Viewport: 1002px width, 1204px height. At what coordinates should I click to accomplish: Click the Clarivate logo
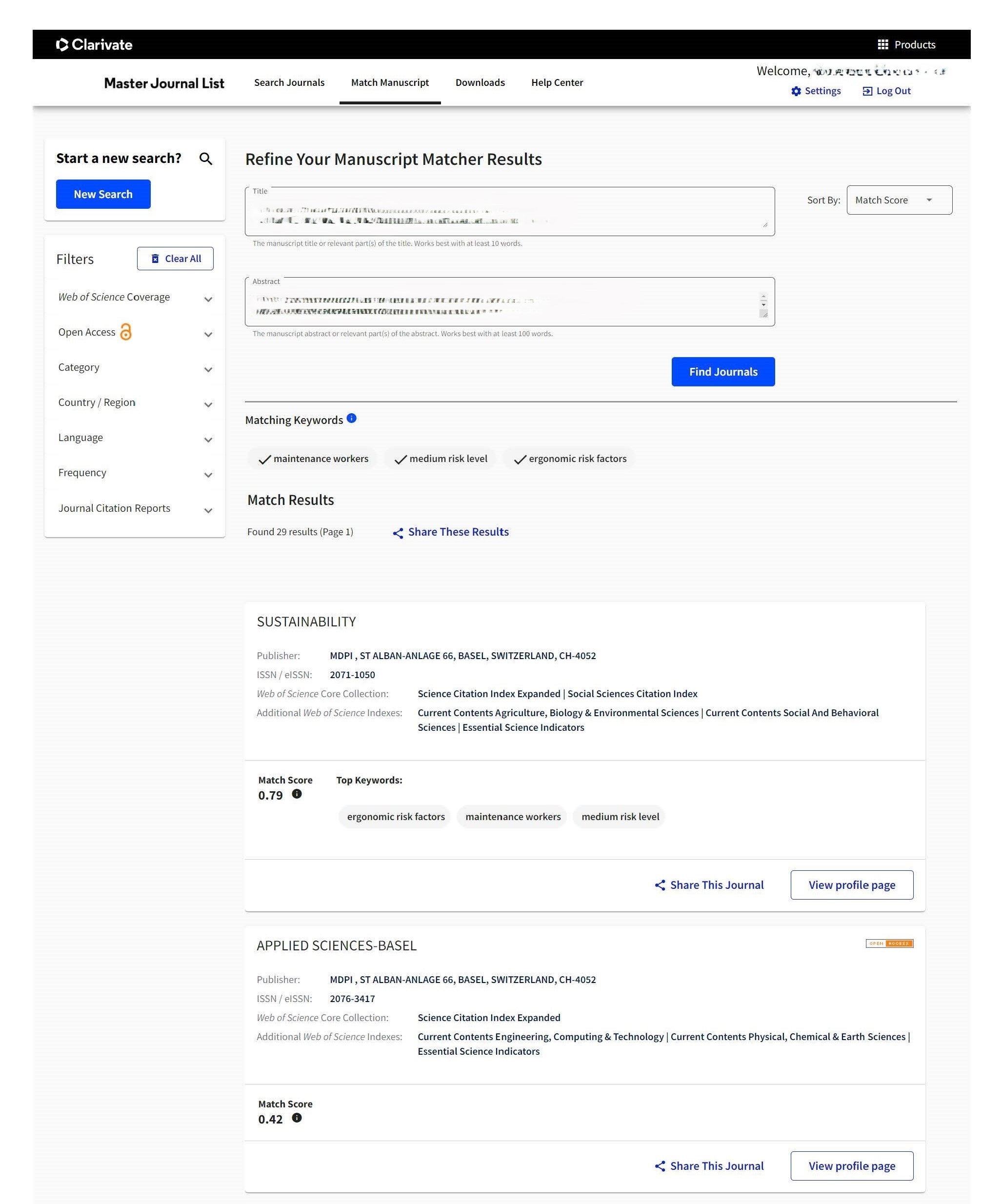[x=94, y=45]
